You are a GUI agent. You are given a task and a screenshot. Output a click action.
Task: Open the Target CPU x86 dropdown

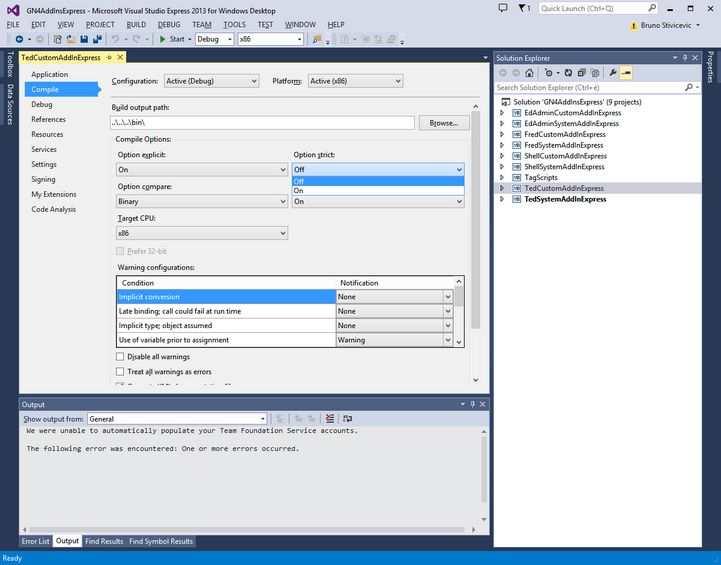[202, 233]
